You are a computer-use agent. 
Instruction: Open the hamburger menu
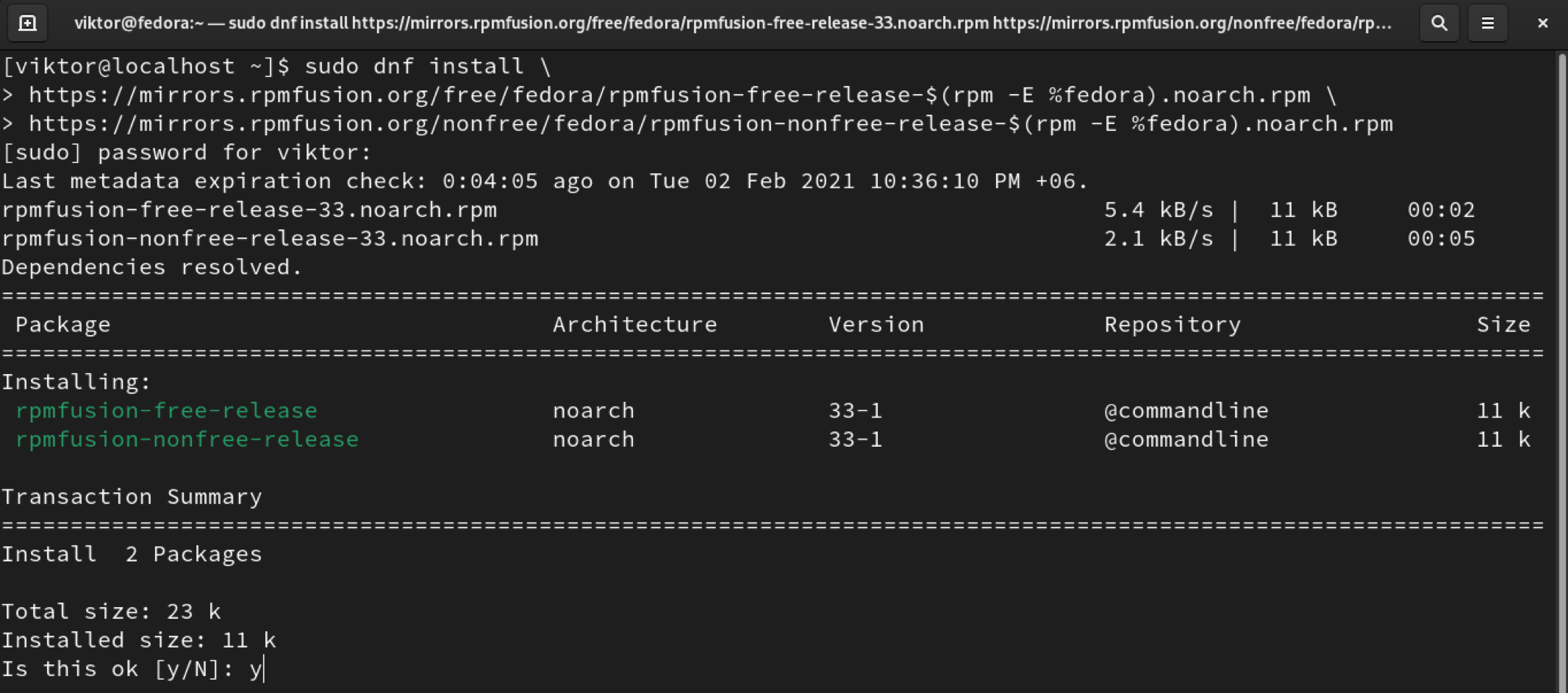pyautogui.click(x=1487, y=23)
